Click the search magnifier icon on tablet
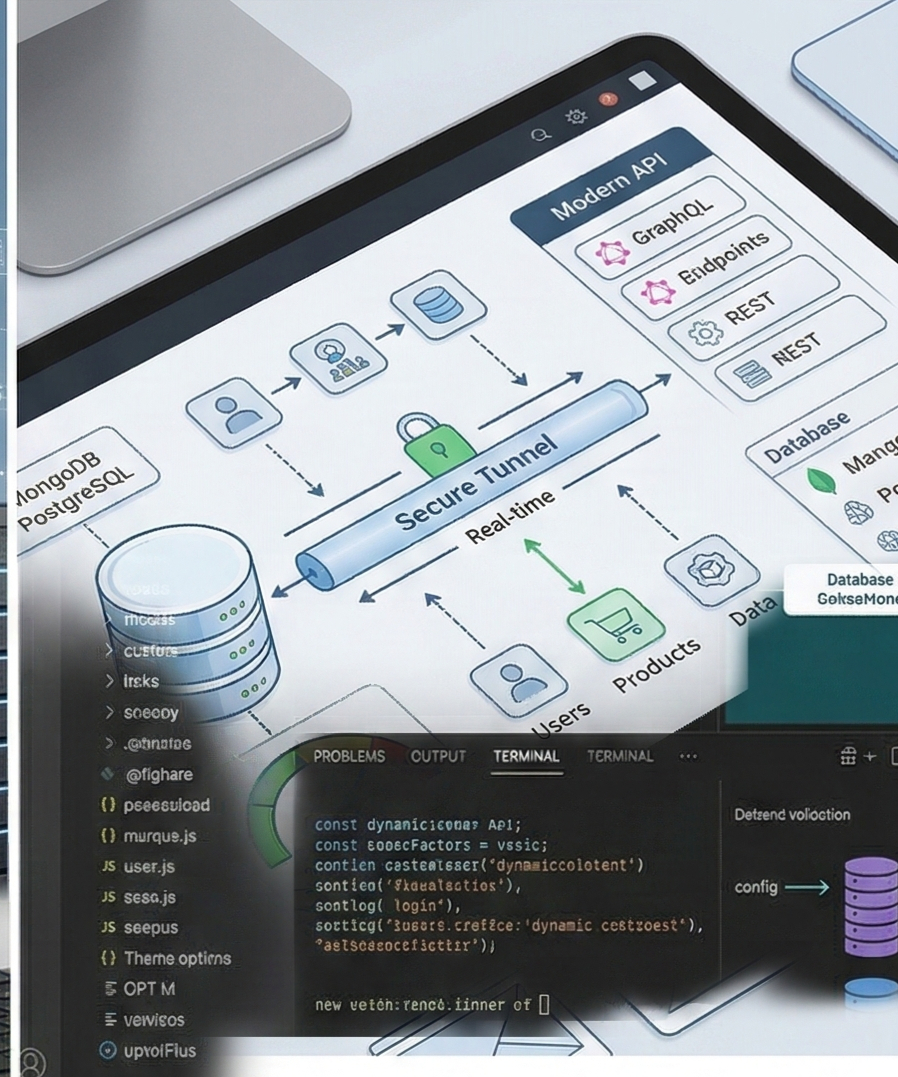This screenshot has height=1077, width=898. (x=541, y=135)
